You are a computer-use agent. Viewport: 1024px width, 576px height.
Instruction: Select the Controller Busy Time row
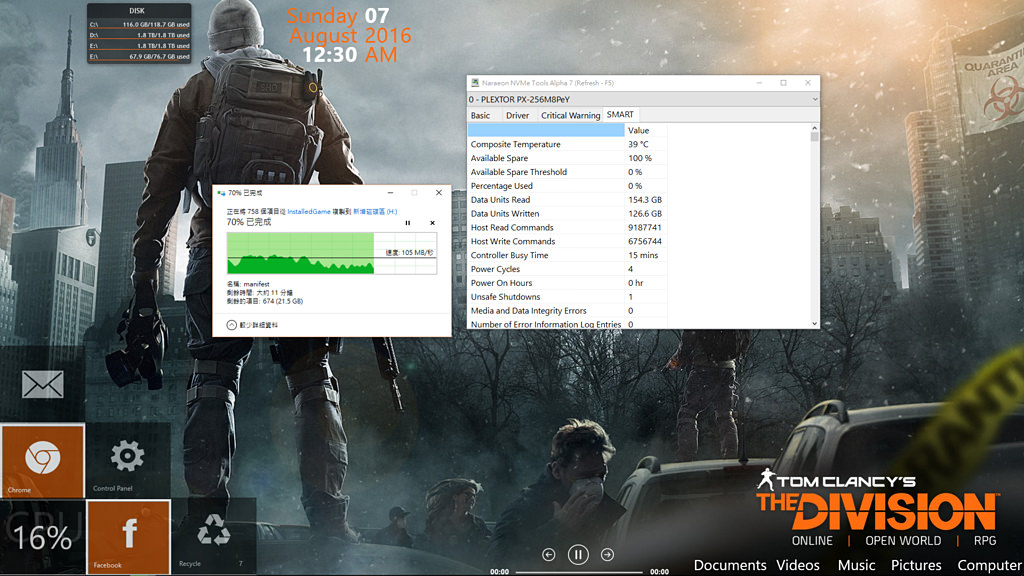tap(567, 255)
